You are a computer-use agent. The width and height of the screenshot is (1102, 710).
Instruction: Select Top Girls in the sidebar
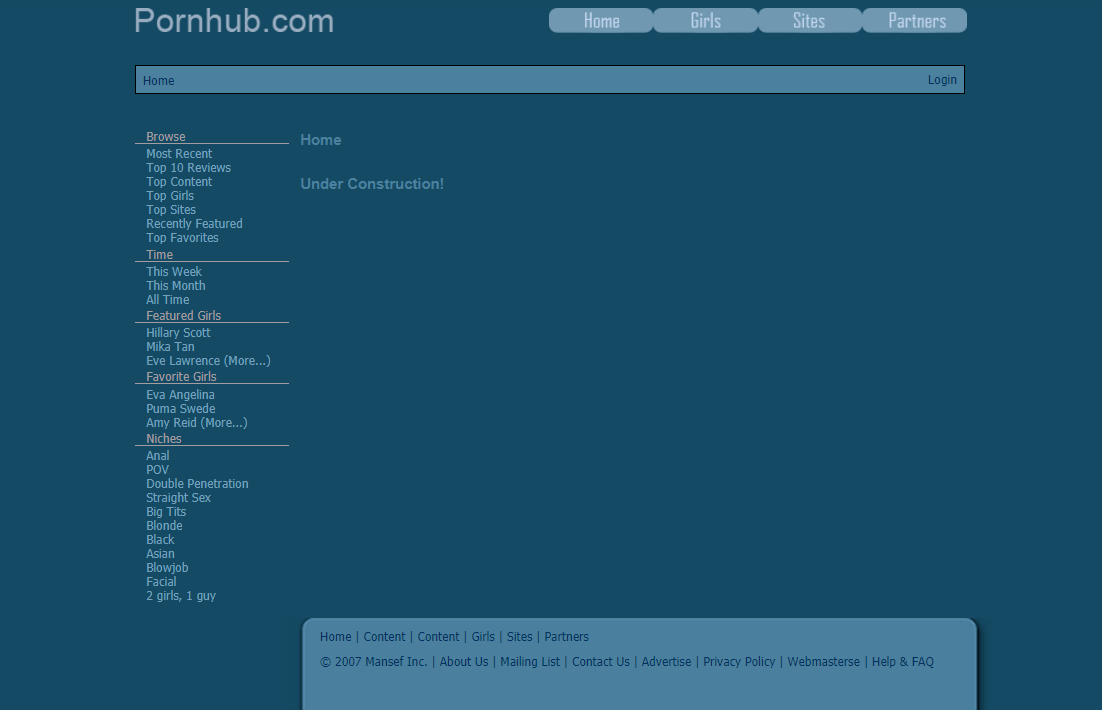pos(170,196)
